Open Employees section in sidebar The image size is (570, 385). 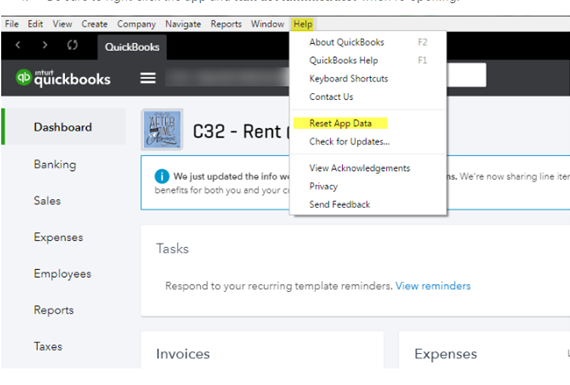(63, 274)
